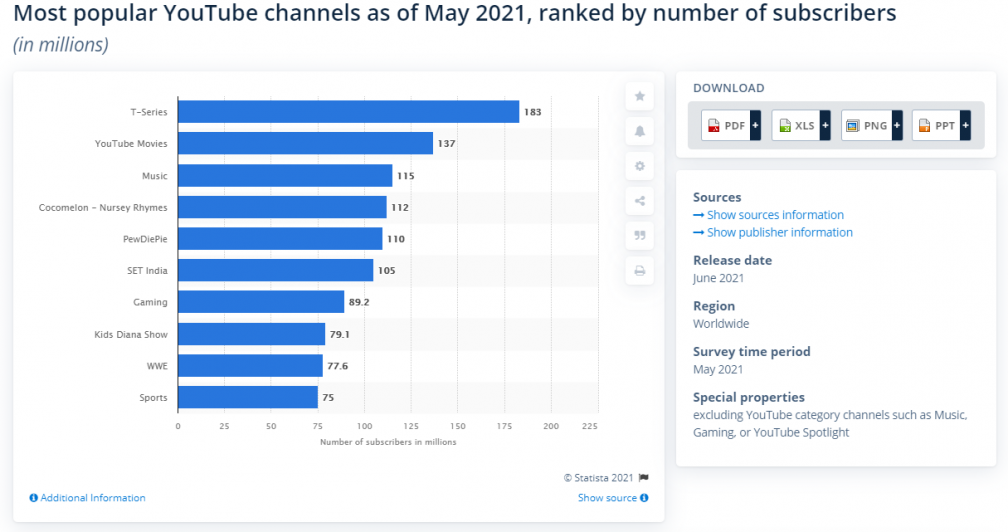Open chart settings gear icon
This screenshot has width=1008, height=532.
click(640, 166)
